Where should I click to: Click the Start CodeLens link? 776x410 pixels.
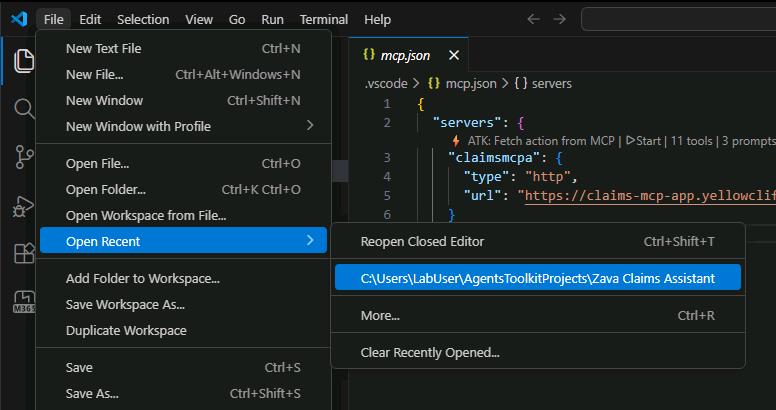pos(643,141)
